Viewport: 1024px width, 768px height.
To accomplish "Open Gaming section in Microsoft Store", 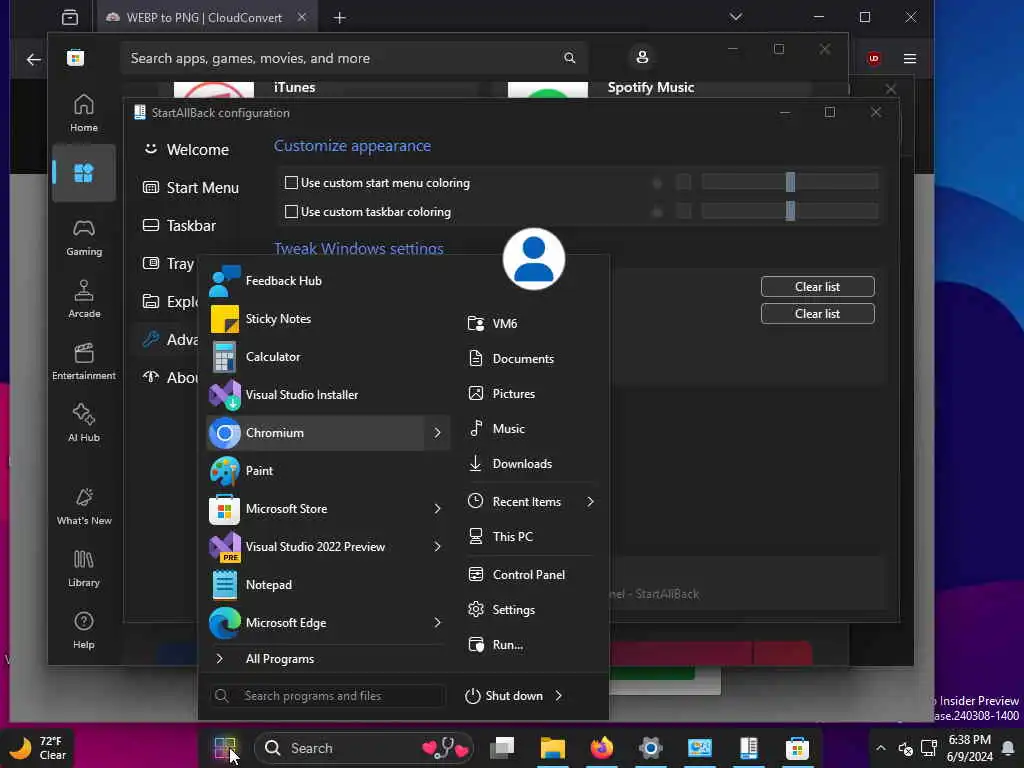I will (84, 237).
